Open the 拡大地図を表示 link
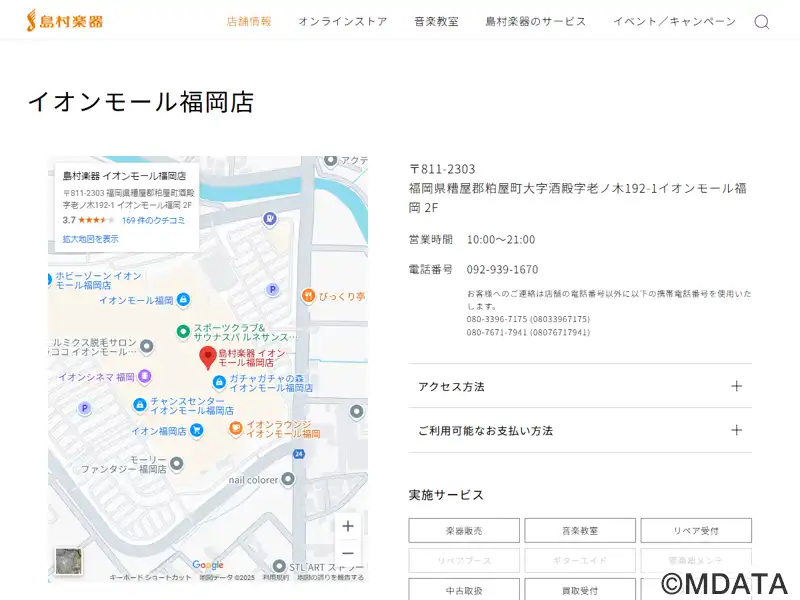Image resolution: width=800 pixels, height=600 pixels. pyautogui.click(x=90, y=239)
